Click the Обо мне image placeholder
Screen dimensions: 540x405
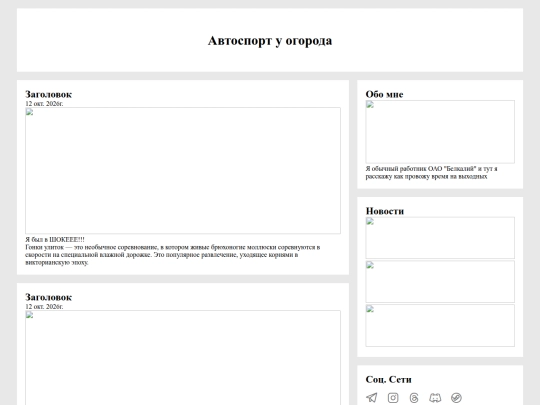(x=440, y=132)
